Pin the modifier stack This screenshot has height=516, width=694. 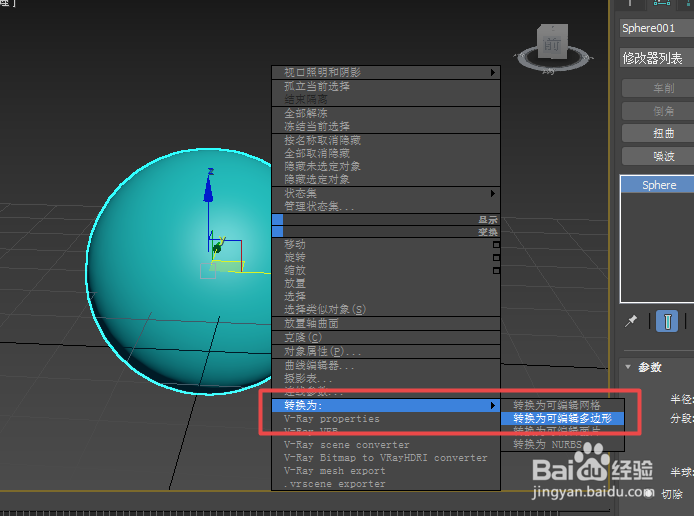coord(631,321)
